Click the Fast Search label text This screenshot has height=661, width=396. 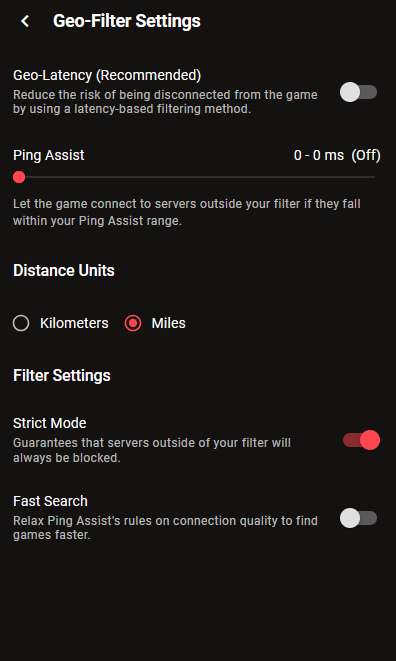[51, 501]
